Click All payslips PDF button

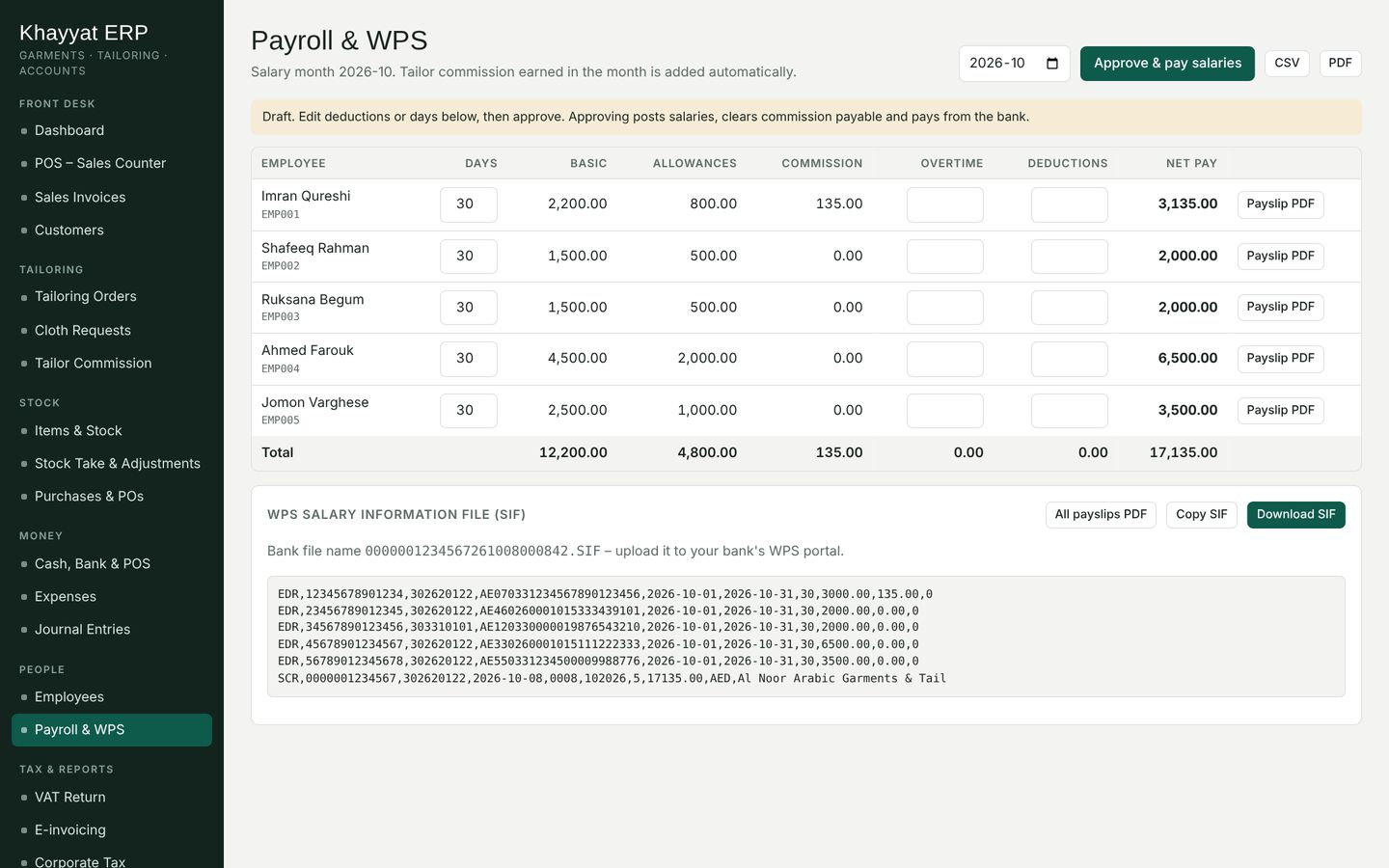pos(1101,515)
